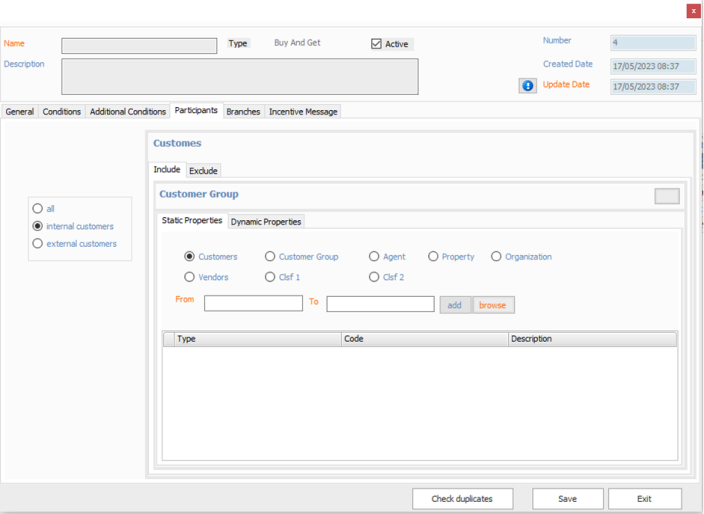Click the small gray button in Customer Group header
The width and height of the screenshot is (704, 514).
click(x=666, y=196)
